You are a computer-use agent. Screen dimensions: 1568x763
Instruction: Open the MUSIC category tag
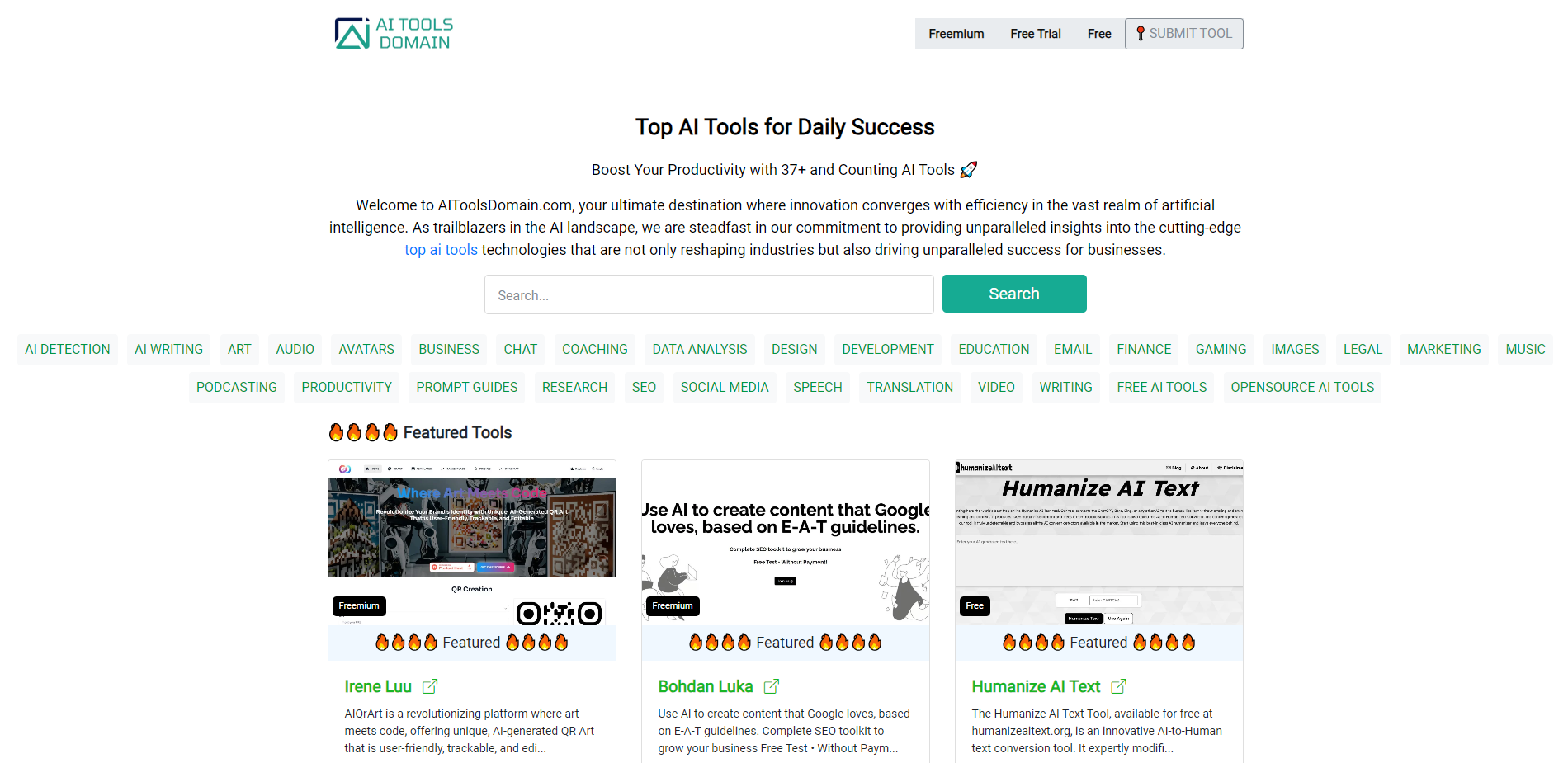[1525, 350]
